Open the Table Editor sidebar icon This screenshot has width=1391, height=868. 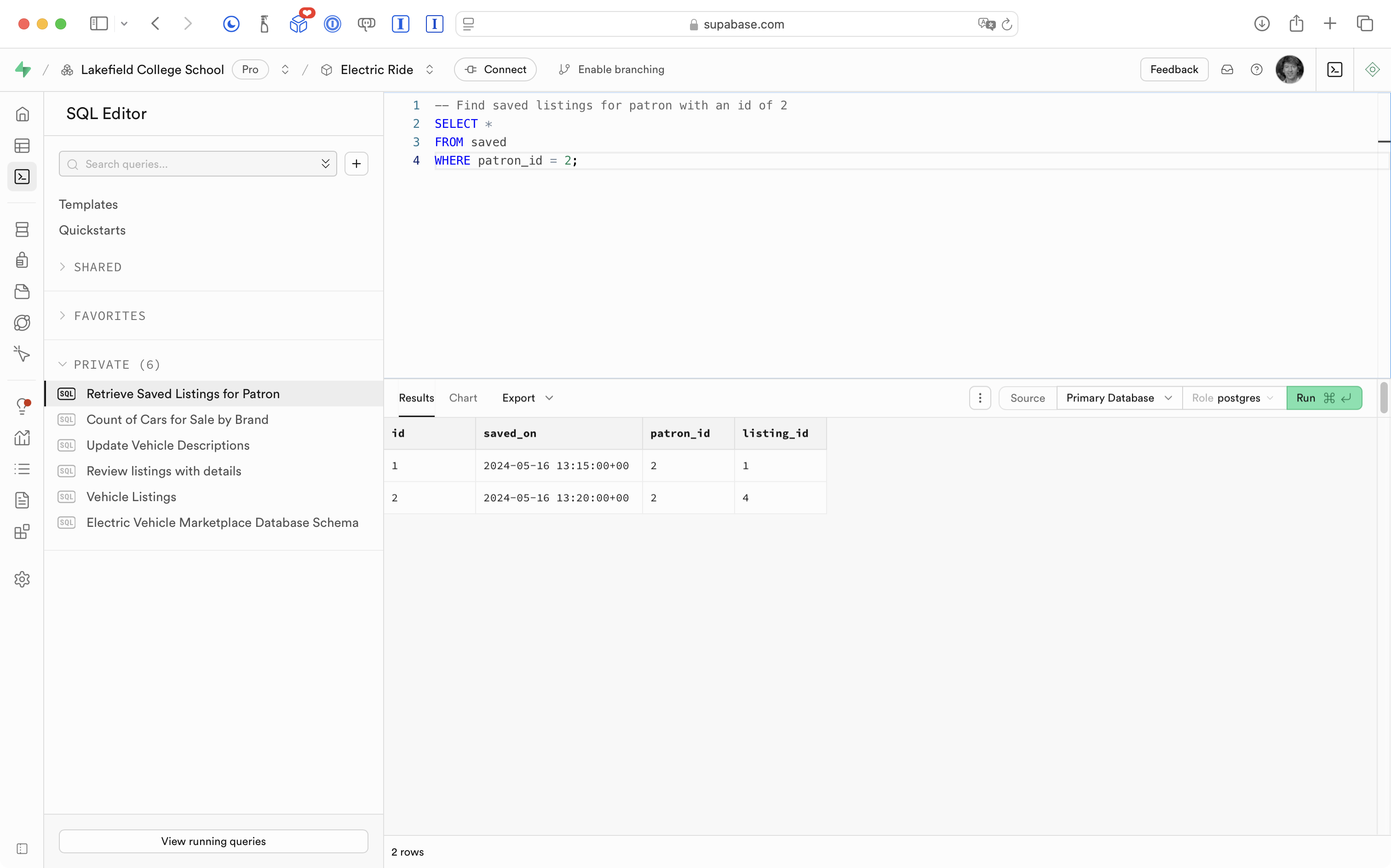click(22, 146)
